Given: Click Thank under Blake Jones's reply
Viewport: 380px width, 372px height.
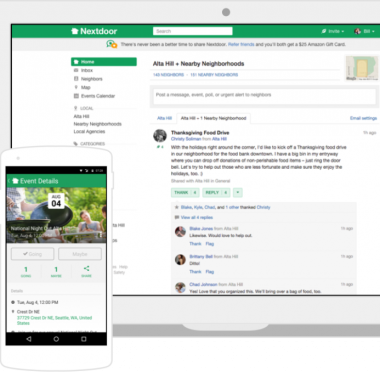Looking at the screenshot, I should [195, 244].
